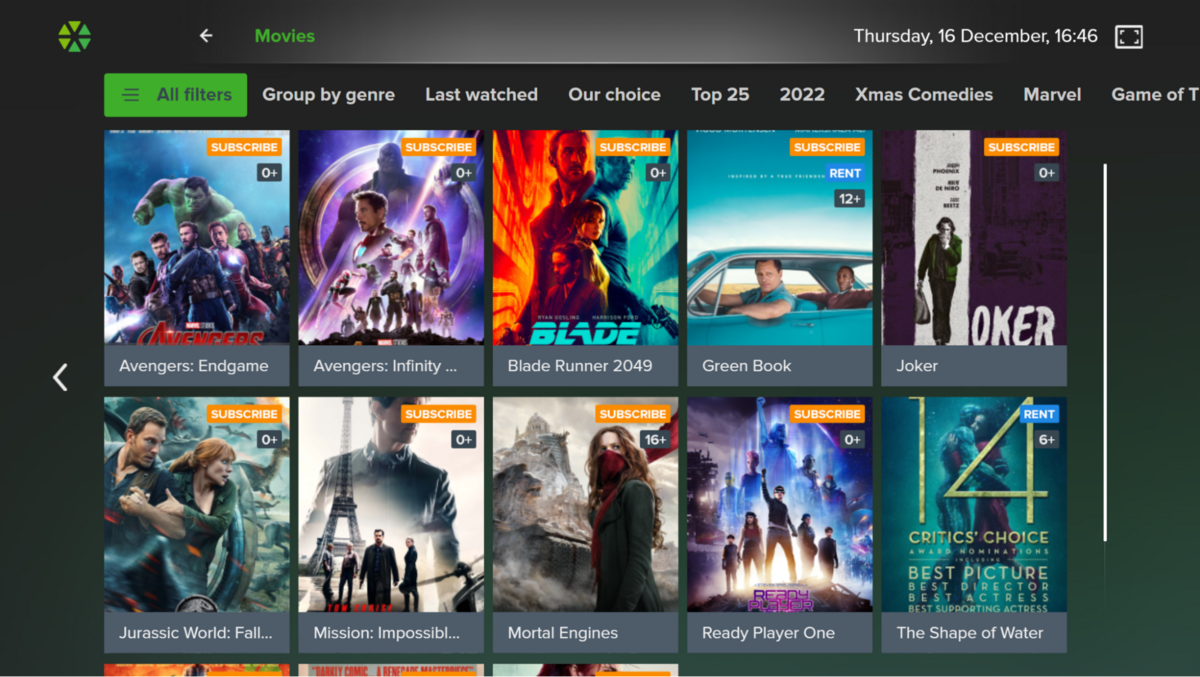The image size is (1200, 677).
Task: Open the Ready Player One poster
Action: (x=779, y=505)
